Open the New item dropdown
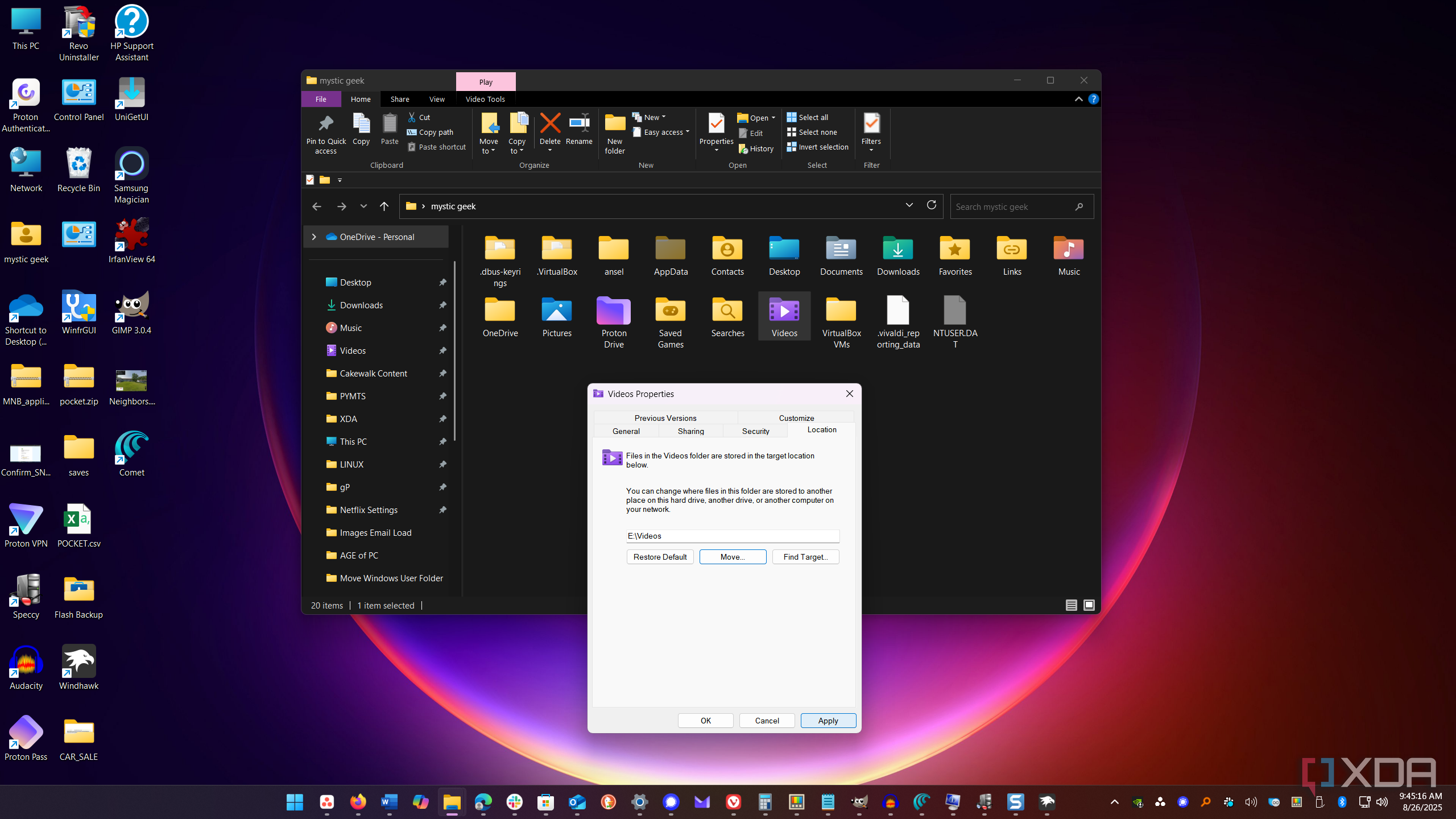1456x819 pixels. [x=649, y=117]
